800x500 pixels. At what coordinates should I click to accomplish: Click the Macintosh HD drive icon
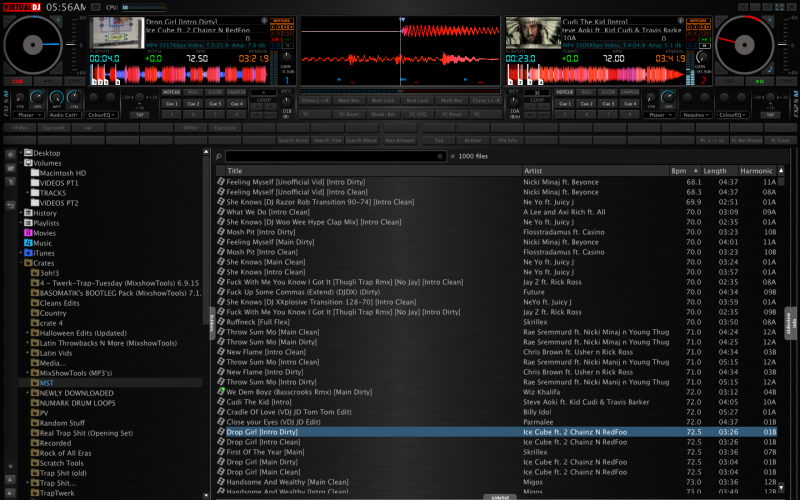point(35,173)
